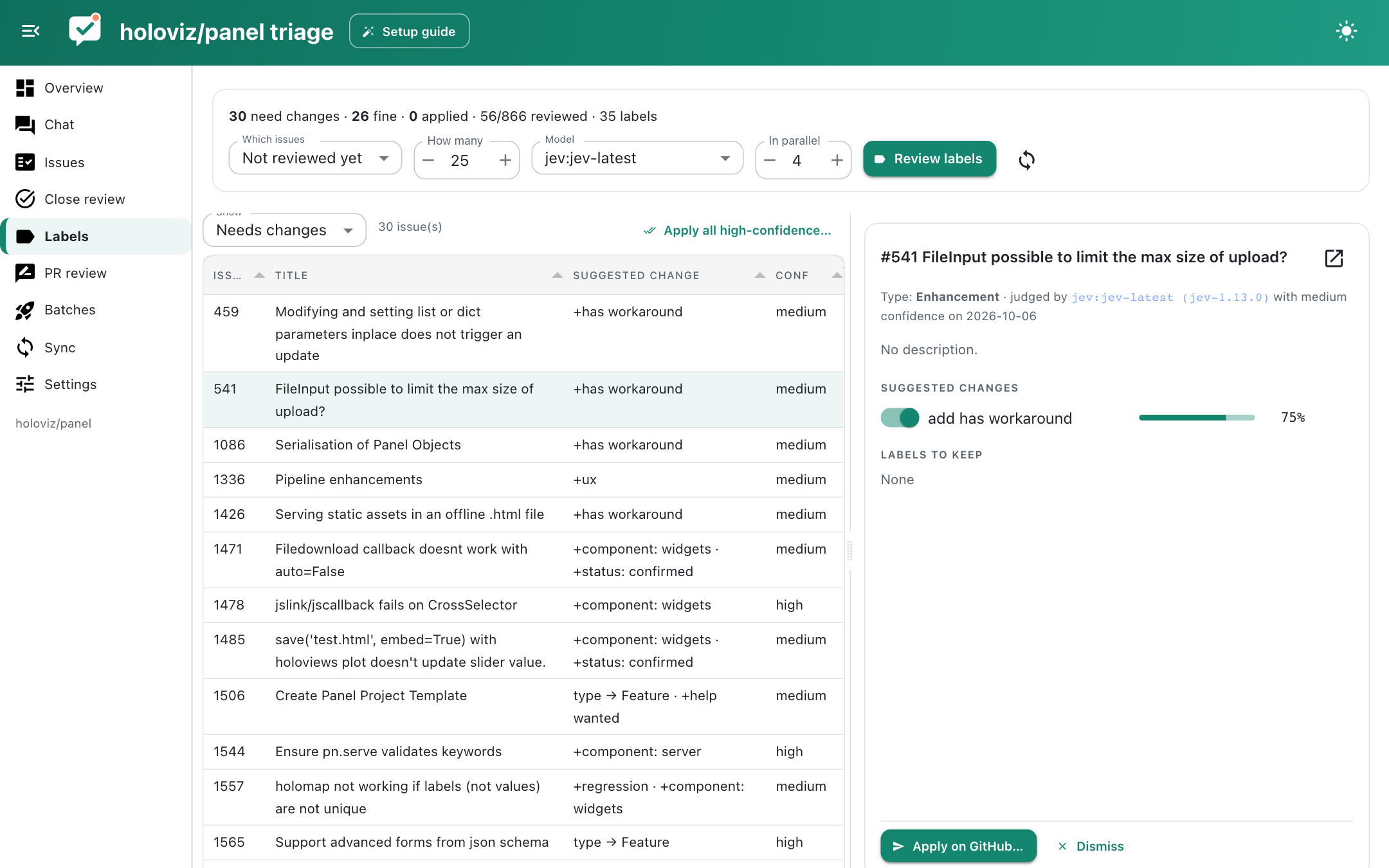Select issue 1478 jslink/jscallback CrossSelector row
Screen dimensions: 1389x868
click(x=523, y=605)
